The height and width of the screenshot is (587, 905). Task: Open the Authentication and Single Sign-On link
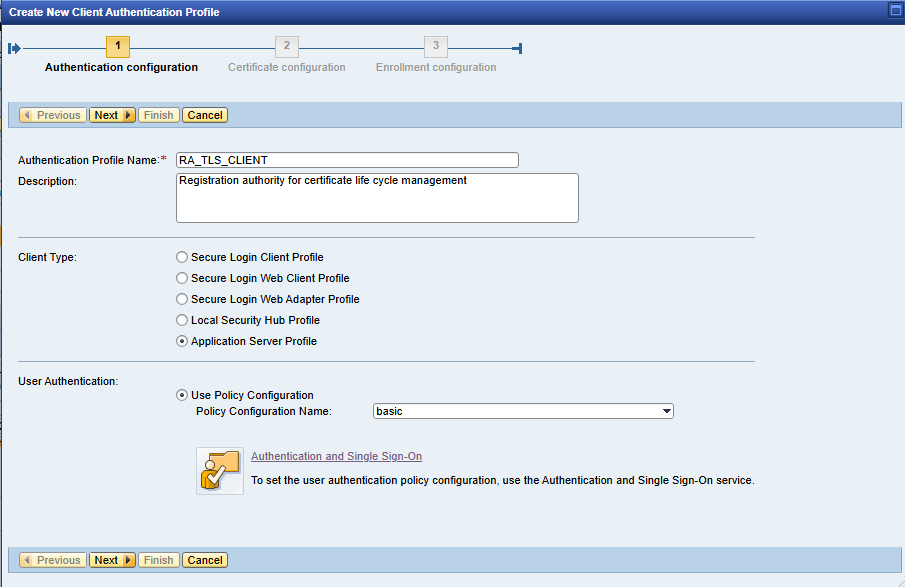336,456
